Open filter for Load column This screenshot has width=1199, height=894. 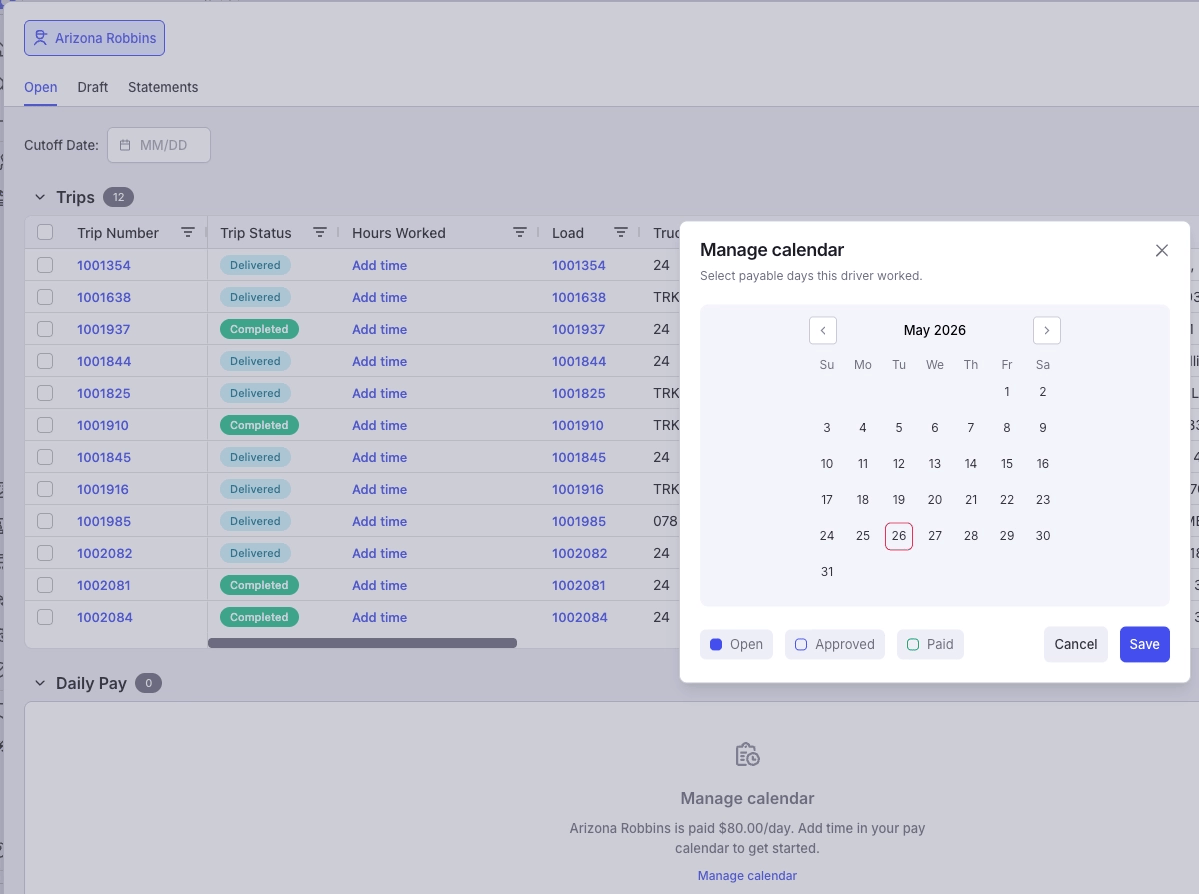click(621, 232)
